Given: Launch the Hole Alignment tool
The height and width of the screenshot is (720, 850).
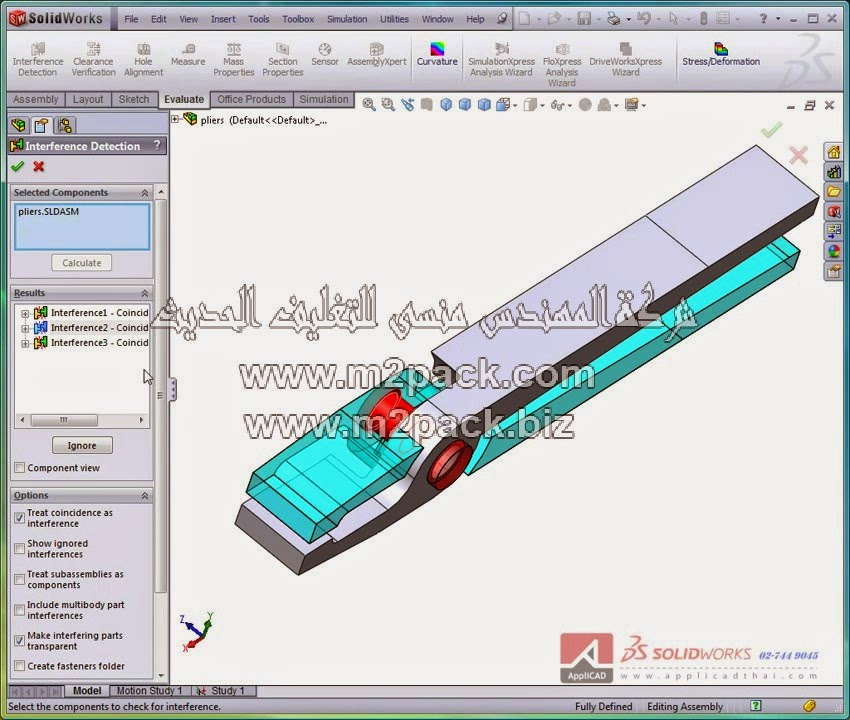Looking at the screenshot, I should click(x=143, y=60).
